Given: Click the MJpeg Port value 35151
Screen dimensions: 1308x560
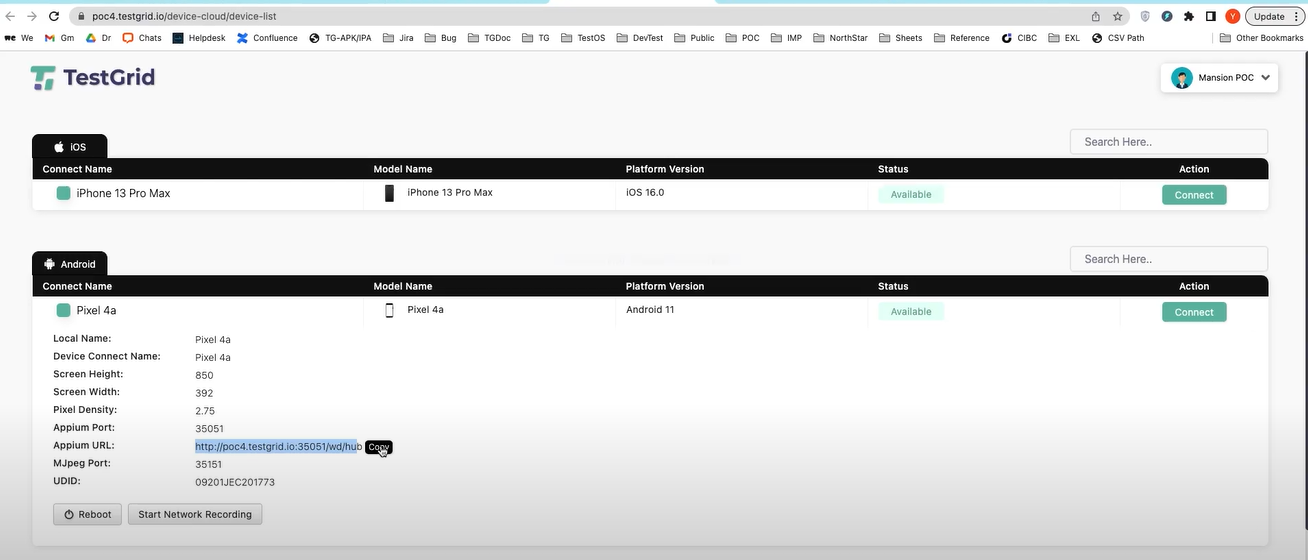Looking at the screenshot, I should click(209, 464).
